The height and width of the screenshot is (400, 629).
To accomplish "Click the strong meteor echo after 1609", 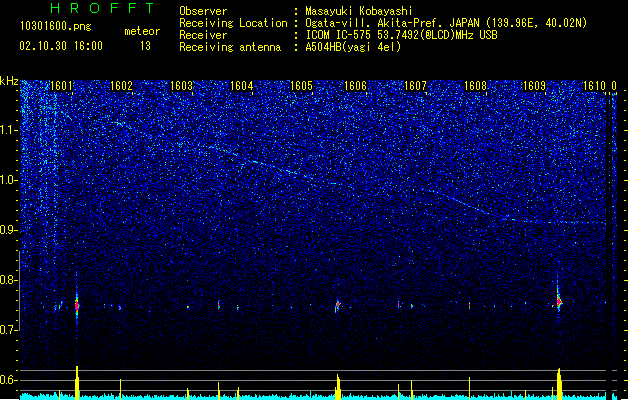I will (x=559, y=301).
